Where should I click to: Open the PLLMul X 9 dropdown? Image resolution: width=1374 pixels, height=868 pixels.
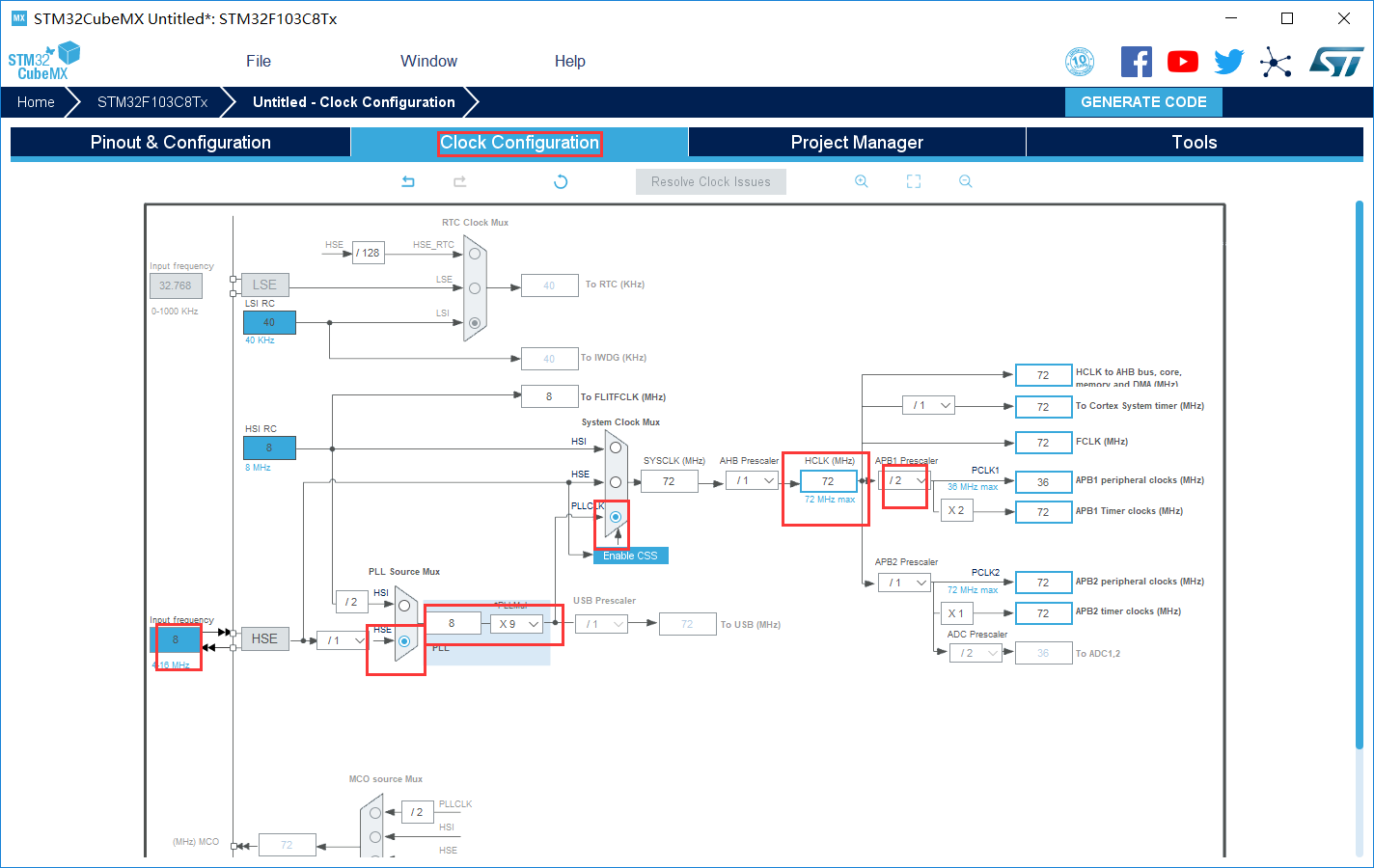pos(517,624)
